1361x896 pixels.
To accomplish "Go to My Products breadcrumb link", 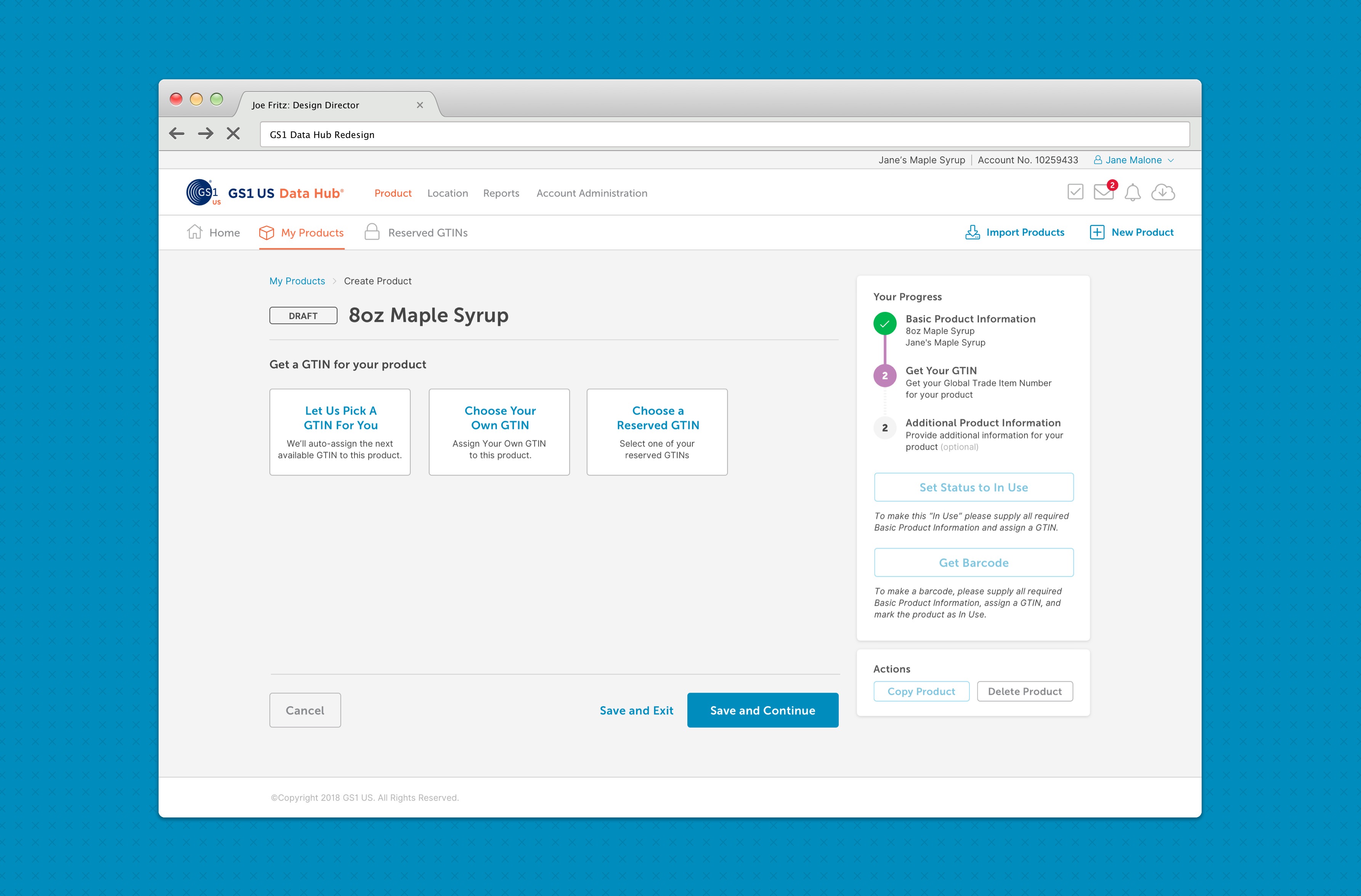I will coord(297,281).
